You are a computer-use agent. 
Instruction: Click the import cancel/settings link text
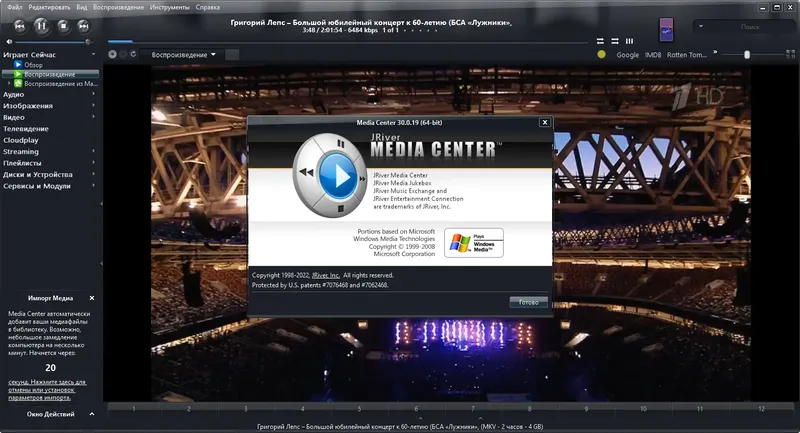tap(47, 390)
